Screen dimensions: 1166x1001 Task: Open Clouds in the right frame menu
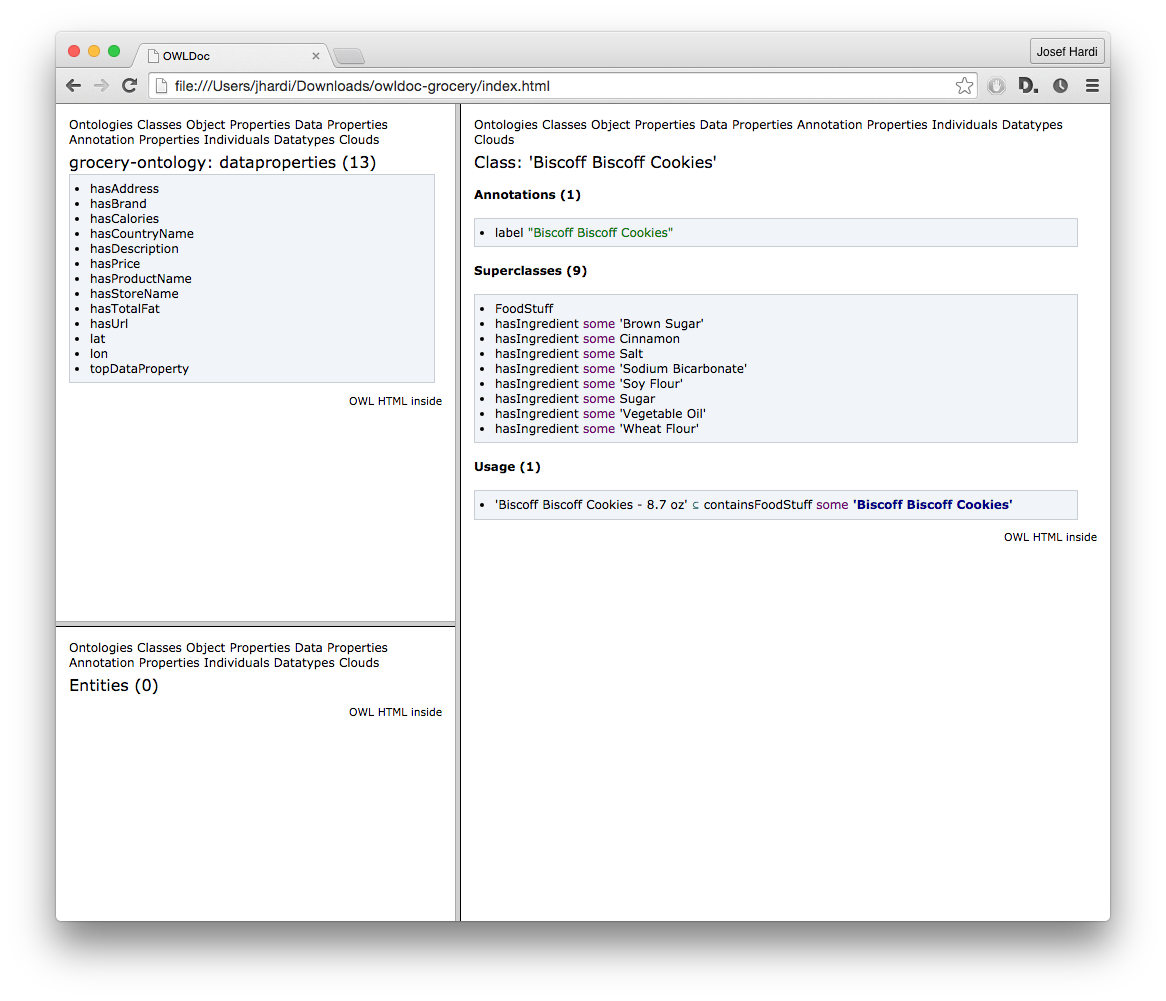click(494, 140)
